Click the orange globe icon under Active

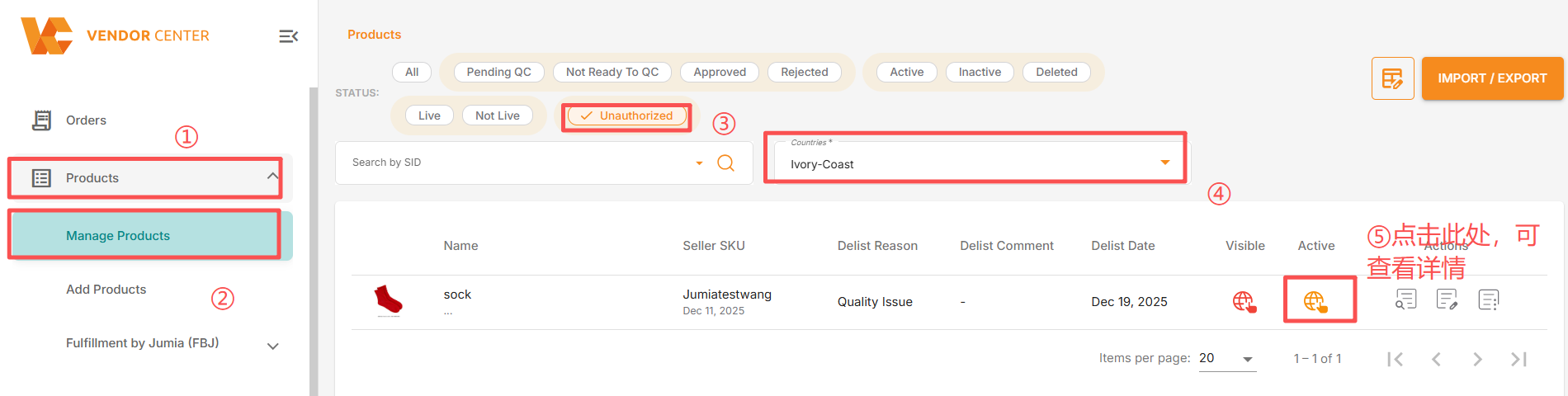(1315, 302)
